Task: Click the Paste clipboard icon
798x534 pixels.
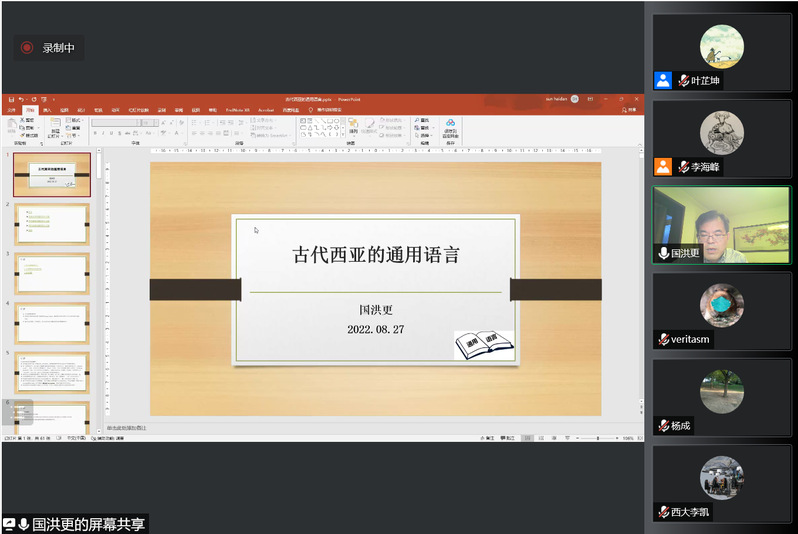Action: (x=11, y=126)
